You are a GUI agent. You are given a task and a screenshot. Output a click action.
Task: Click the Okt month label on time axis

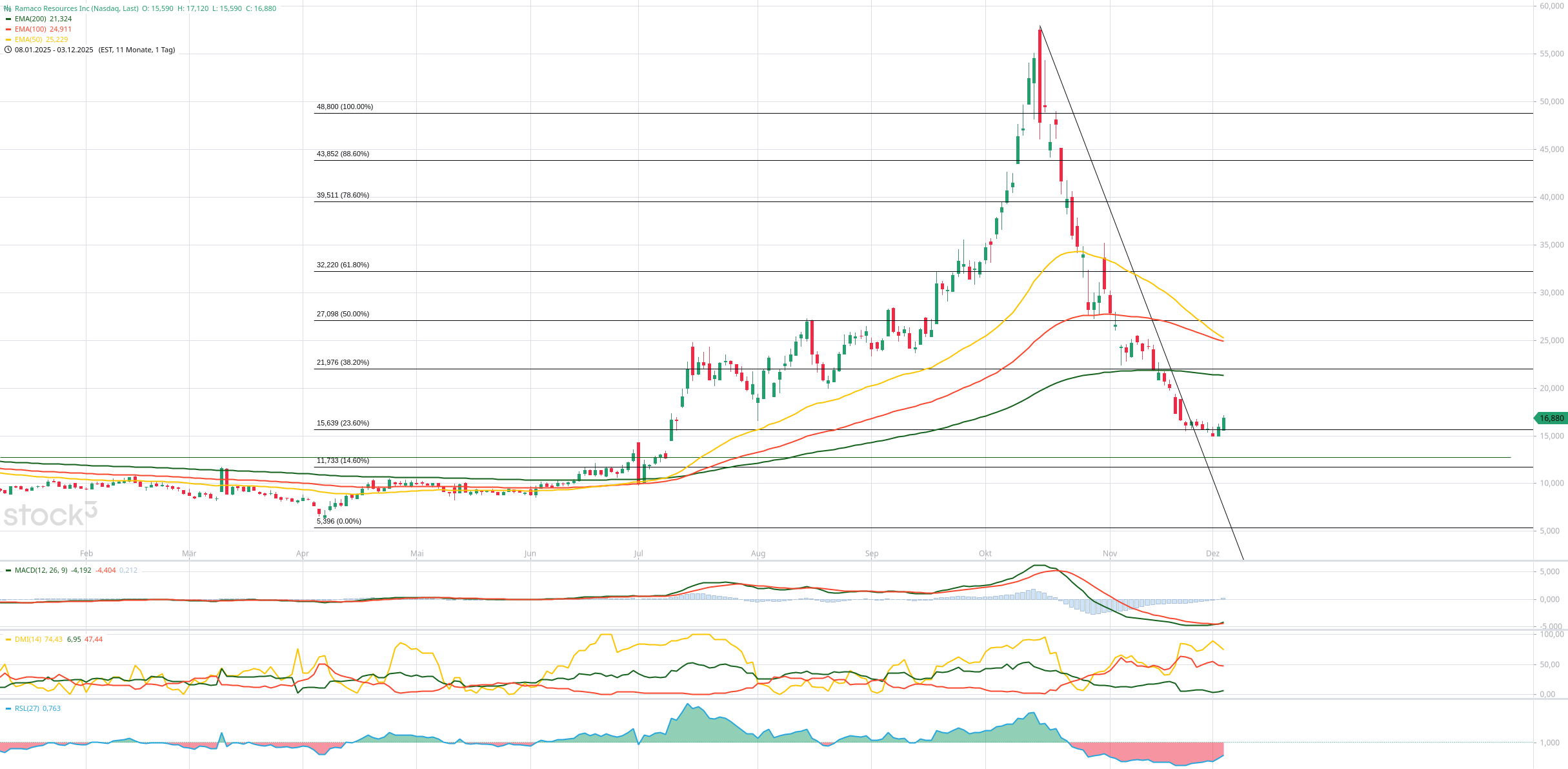tap(985, 553)
